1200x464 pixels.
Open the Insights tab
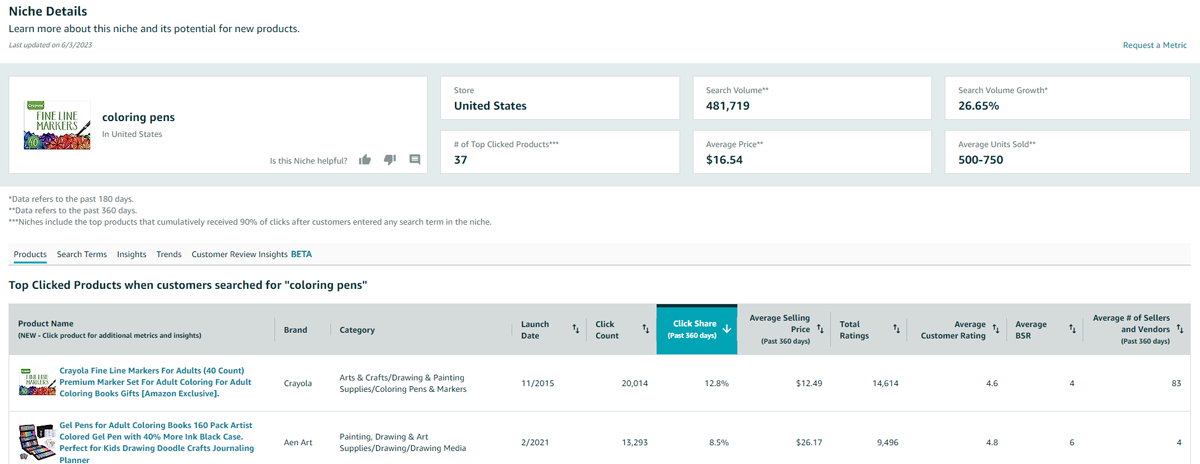(131, 254)
